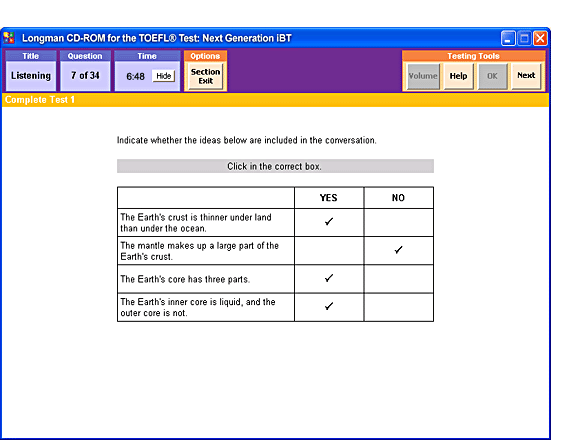Click YES checkmark for inner core row
The width and height of the screenshot is (578, 440).
329,306
